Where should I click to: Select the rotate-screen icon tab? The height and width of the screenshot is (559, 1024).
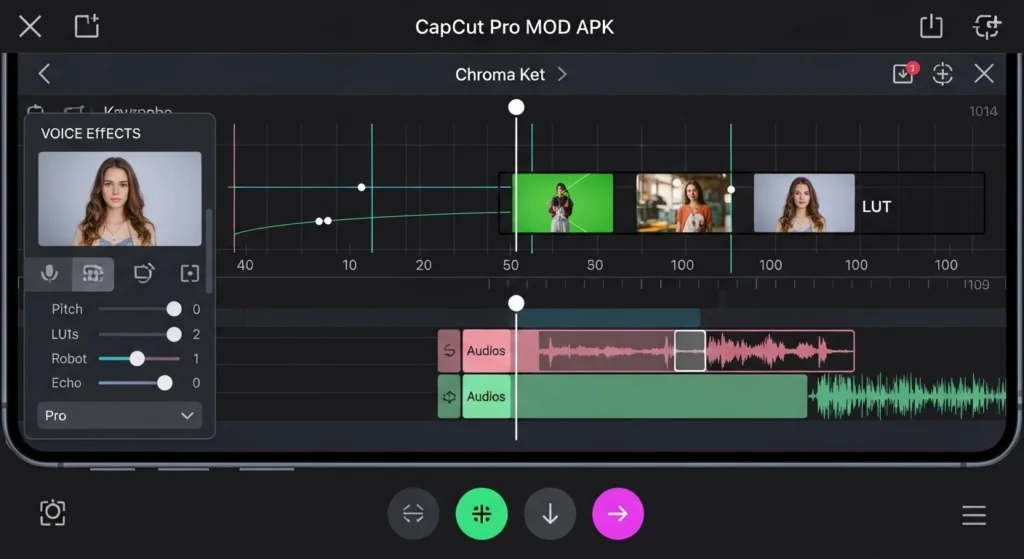click(x=144, y=273)
